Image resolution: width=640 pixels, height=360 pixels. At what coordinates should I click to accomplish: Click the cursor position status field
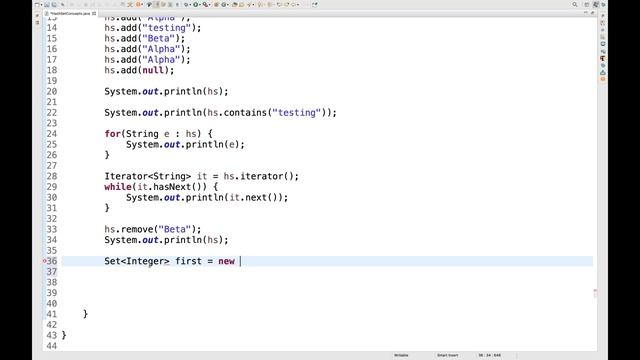click(490, 356)
